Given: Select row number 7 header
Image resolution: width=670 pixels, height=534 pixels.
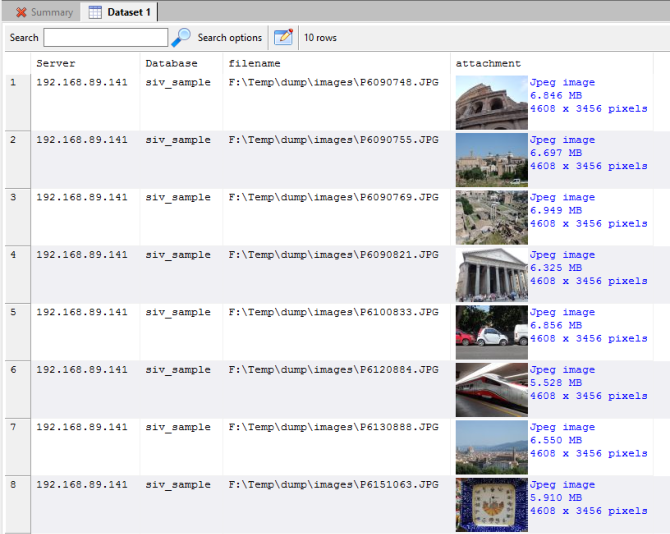Looking at the screenshot, I should (14, 428).
